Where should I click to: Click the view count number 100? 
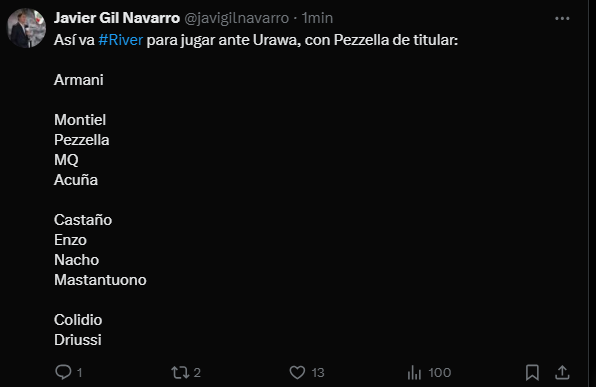point(440,373)
